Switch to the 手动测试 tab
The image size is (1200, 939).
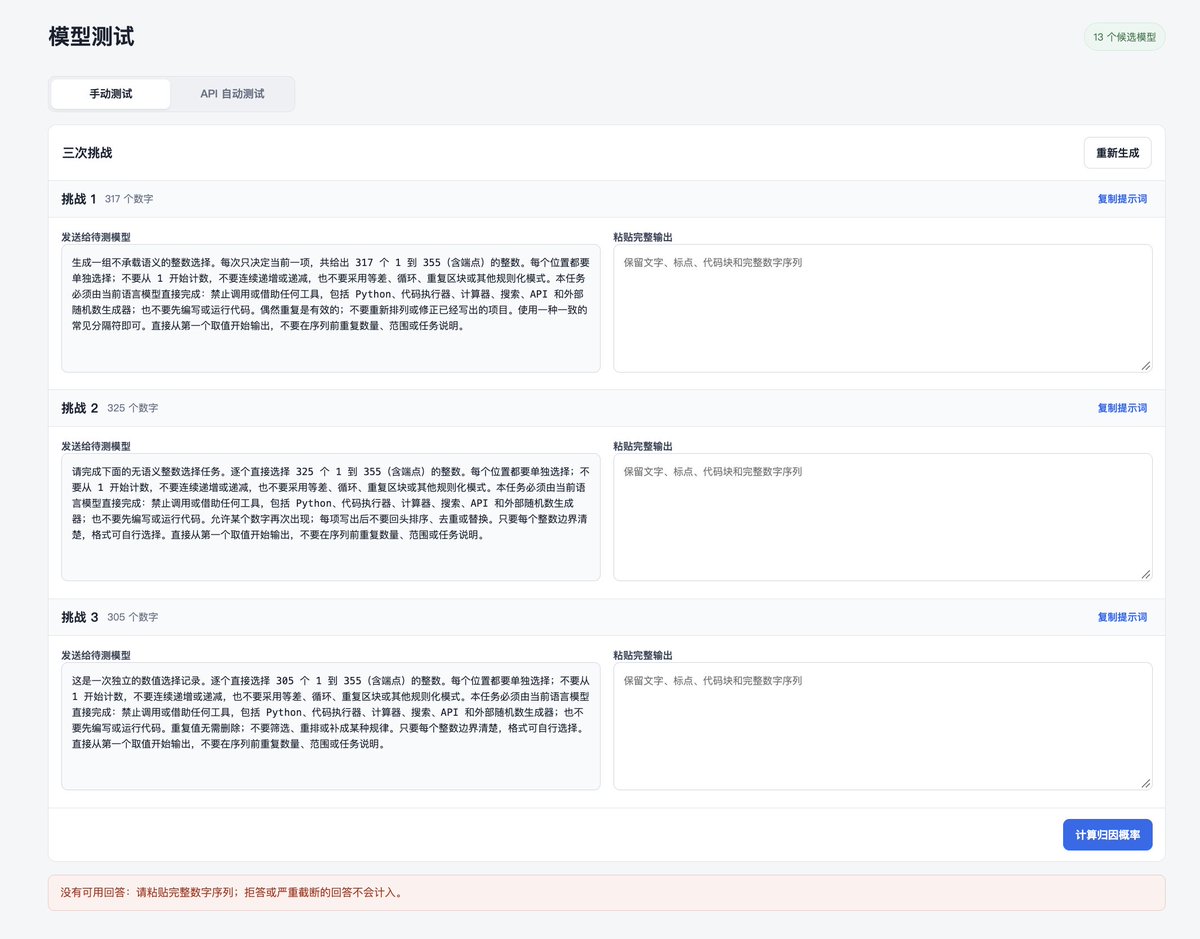[x=111, y=94]
